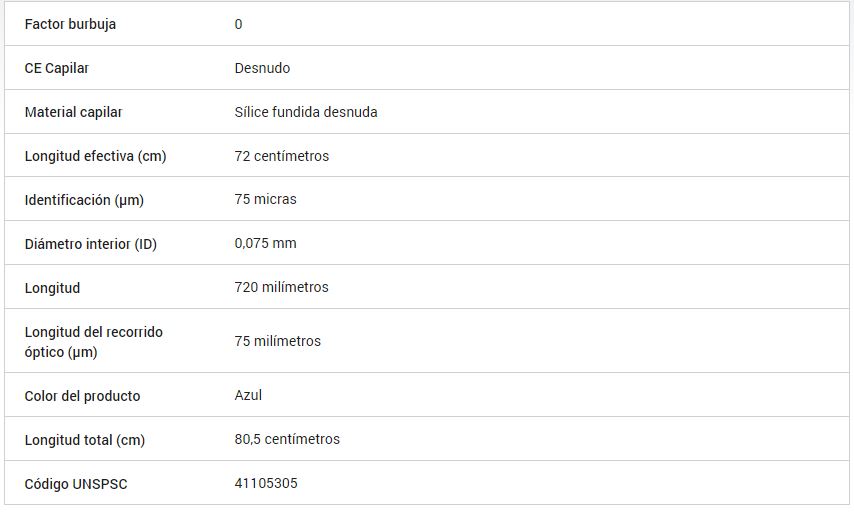Select the 'Código UNSPSC' label
The width and height of the screenshot is (854, 513).
(76, 484)
